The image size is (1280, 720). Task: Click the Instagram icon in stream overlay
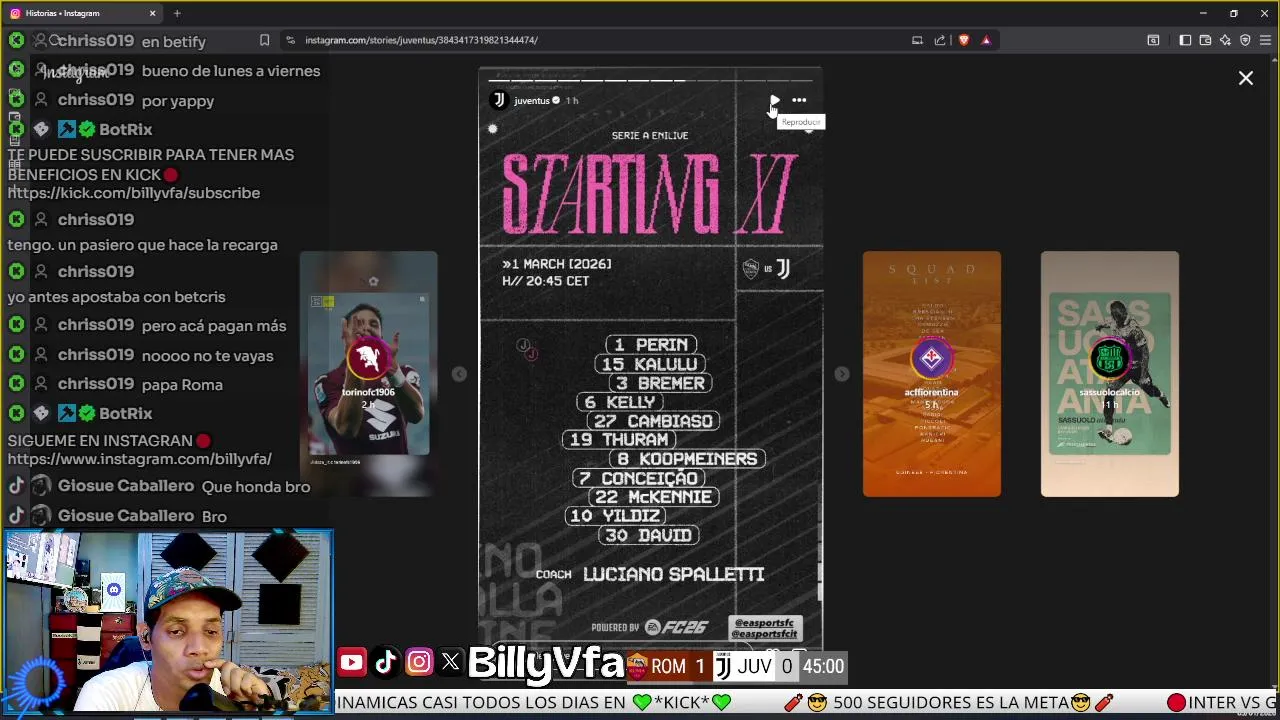(x=419, y=662)
